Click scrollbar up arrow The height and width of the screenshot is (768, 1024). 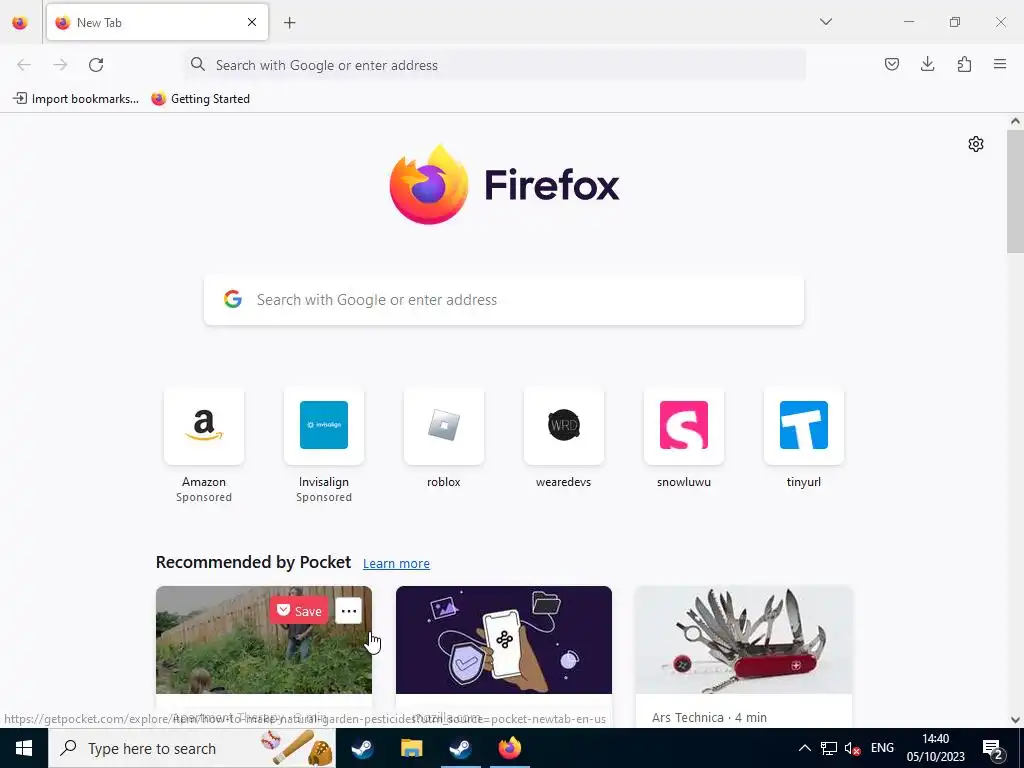click(1015, 121)
